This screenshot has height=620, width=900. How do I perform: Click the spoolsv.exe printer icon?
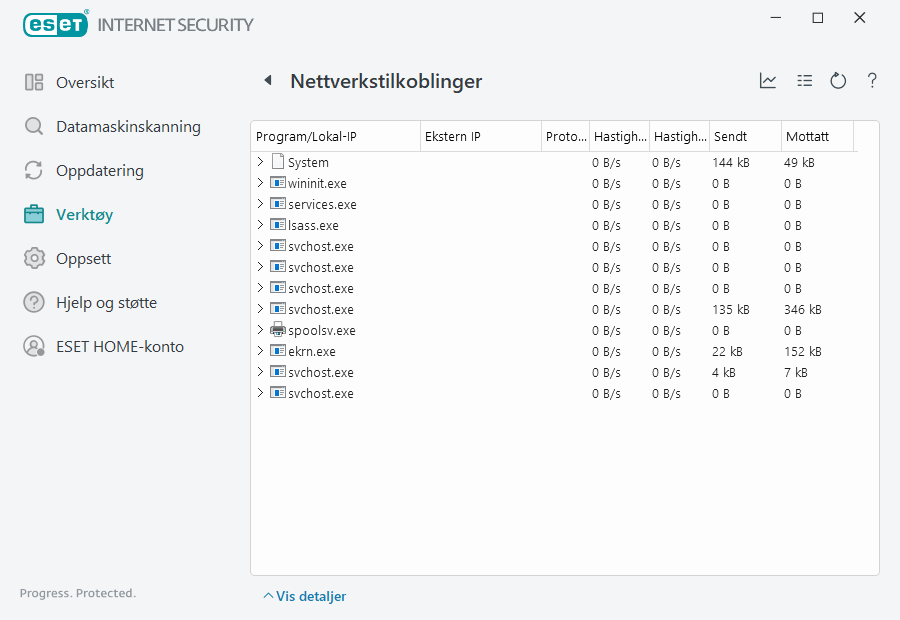(x=278, y=330)
